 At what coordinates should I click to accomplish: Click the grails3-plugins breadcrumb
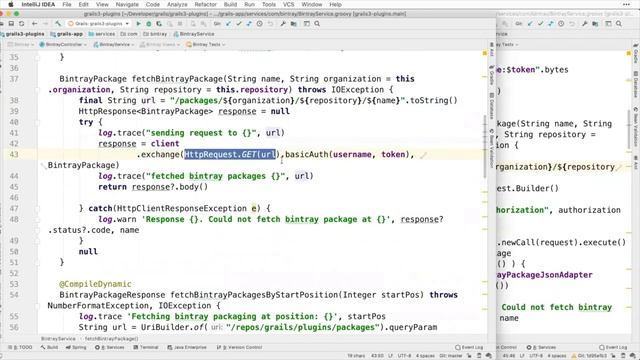click(x=22, y=34)
